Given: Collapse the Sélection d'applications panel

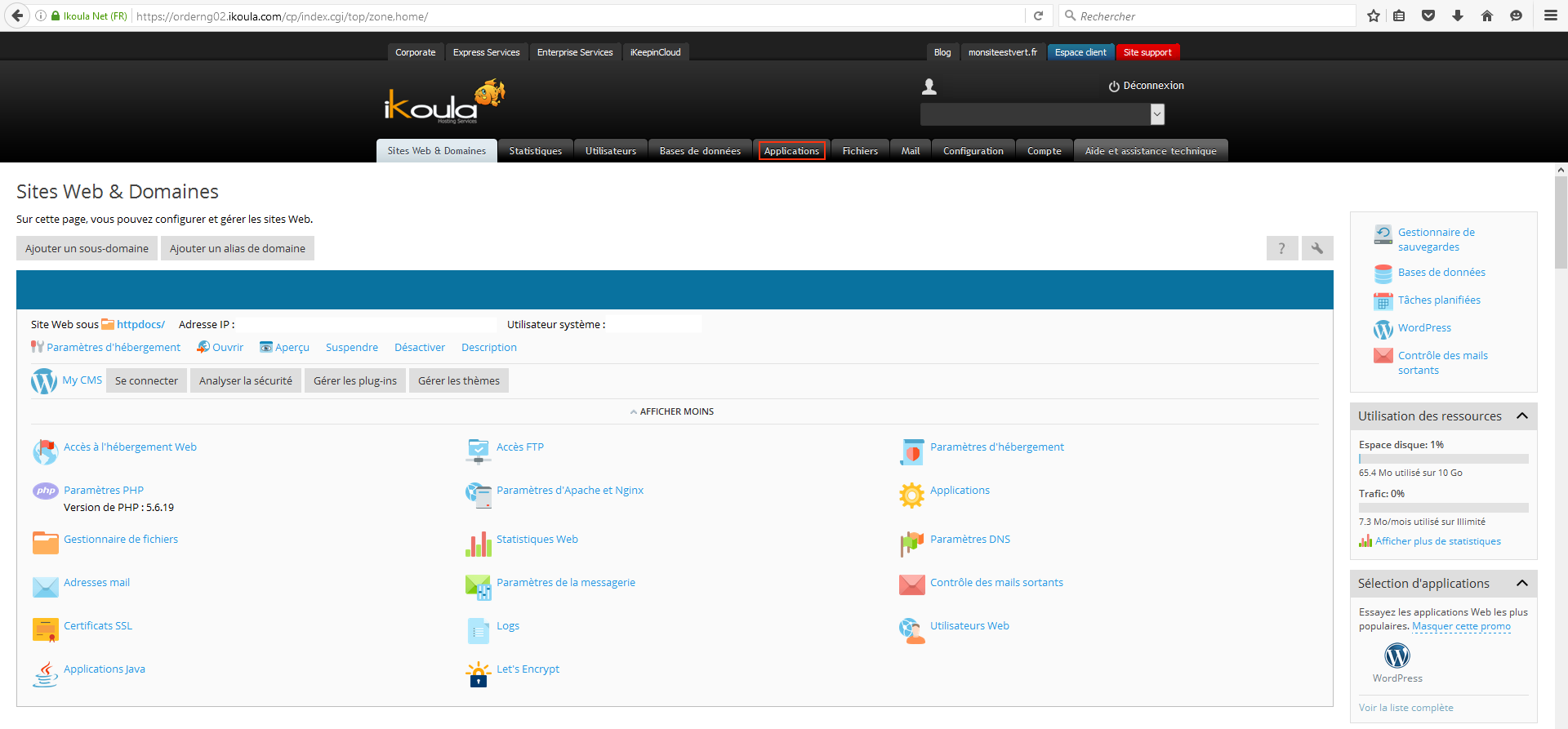Looking at the screenshot, I should point(1522,584).
